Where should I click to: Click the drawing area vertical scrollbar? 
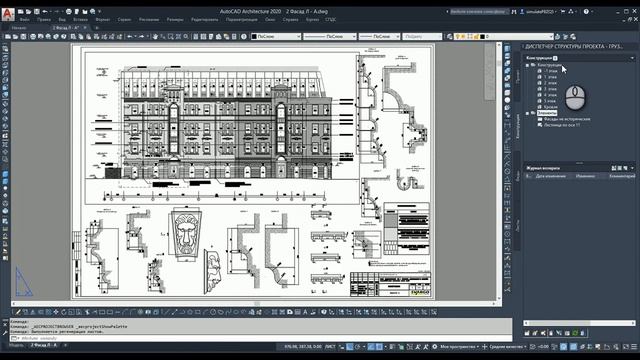[499, 171]
